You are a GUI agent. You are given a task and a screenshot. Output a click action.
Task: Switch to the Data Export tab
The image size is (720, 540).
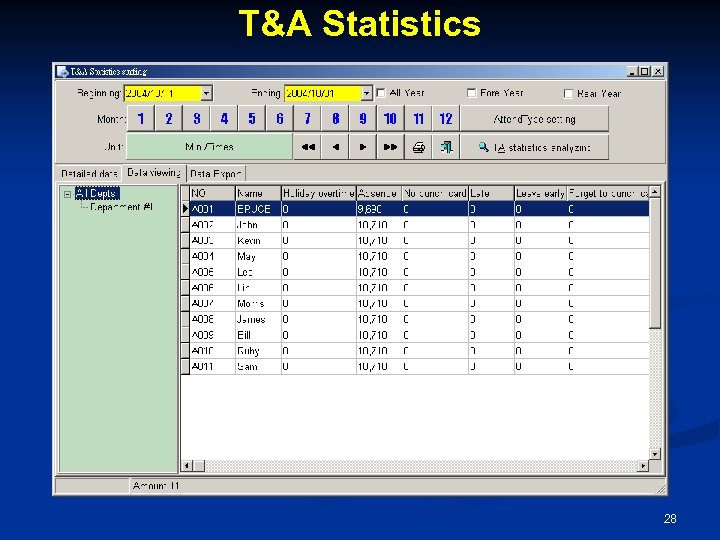pyautogui.click(x=216, y=174)
